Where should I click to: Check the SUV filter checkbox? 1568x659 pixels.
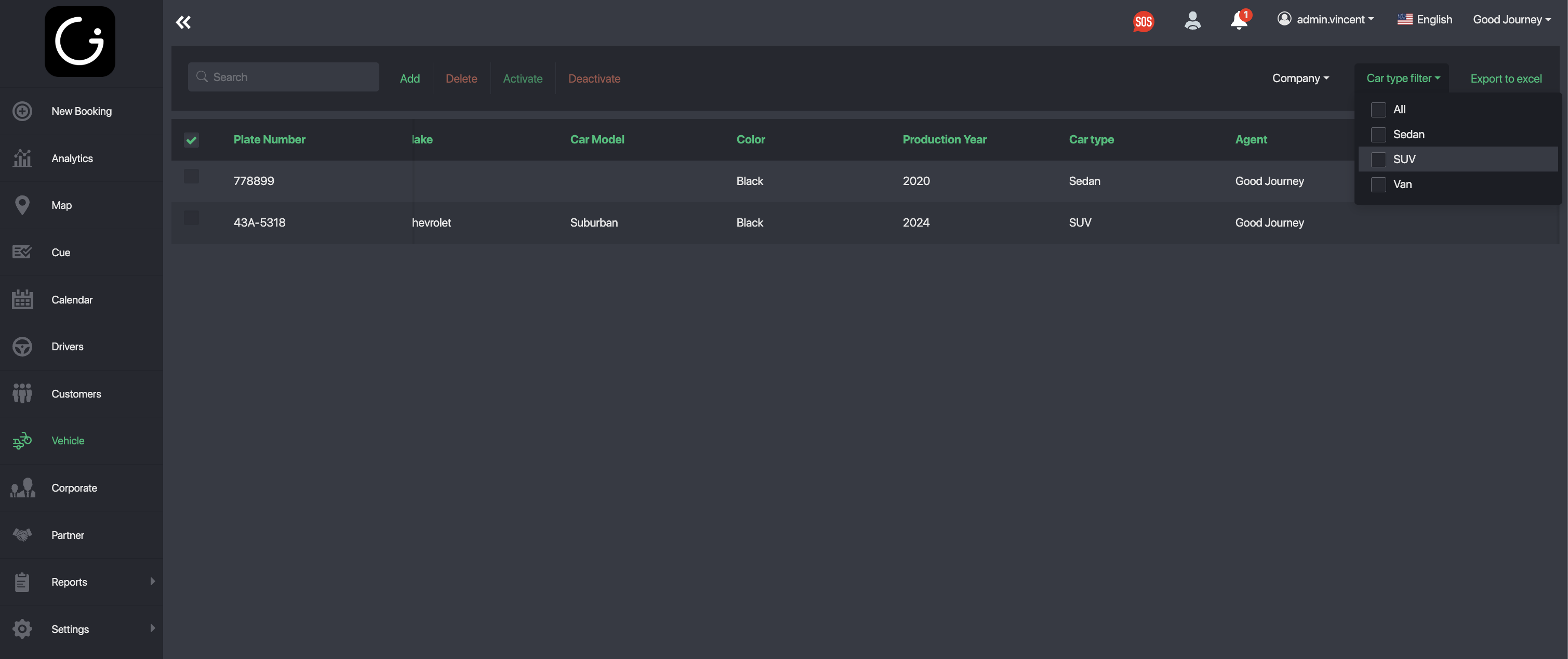pos(1378,160)
